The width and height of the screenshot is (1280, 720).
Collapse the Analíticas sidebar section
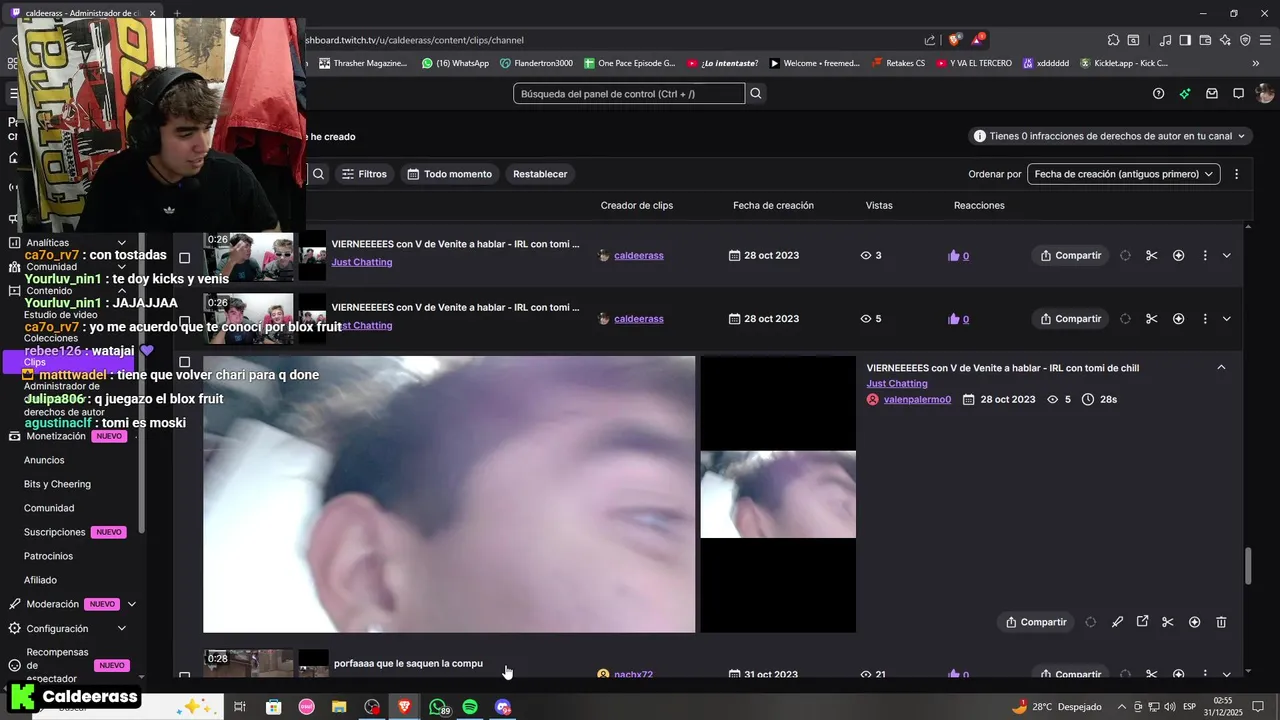click(122, 243)
